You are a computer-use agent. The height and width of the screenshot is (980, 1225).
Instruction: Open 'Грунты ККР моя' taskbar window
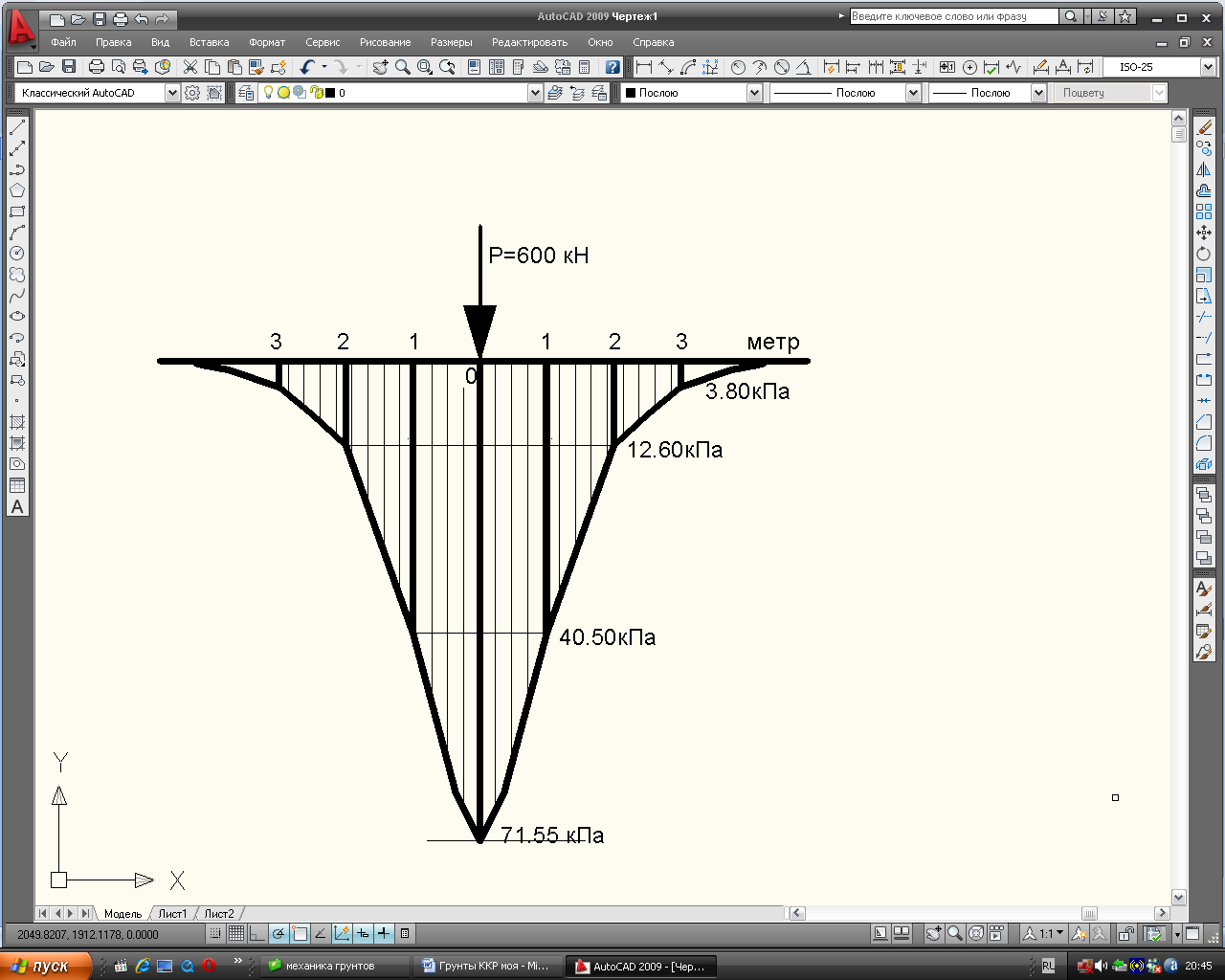486,966
